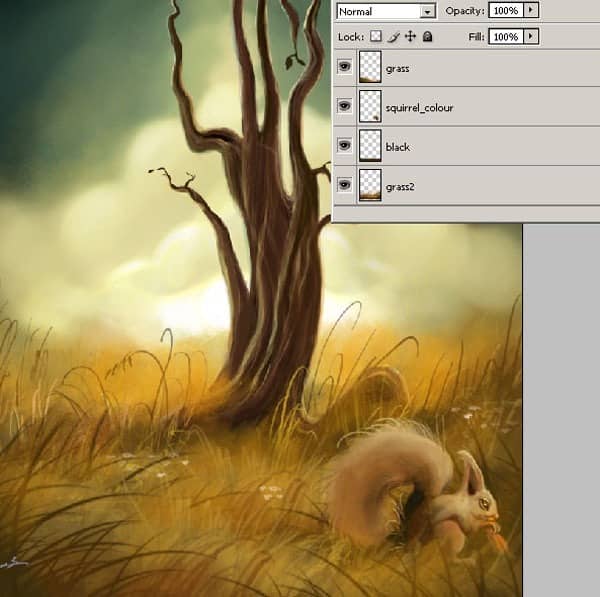Open the Fill slider arrow
The image size is (600, 597).
click(531, 36)
